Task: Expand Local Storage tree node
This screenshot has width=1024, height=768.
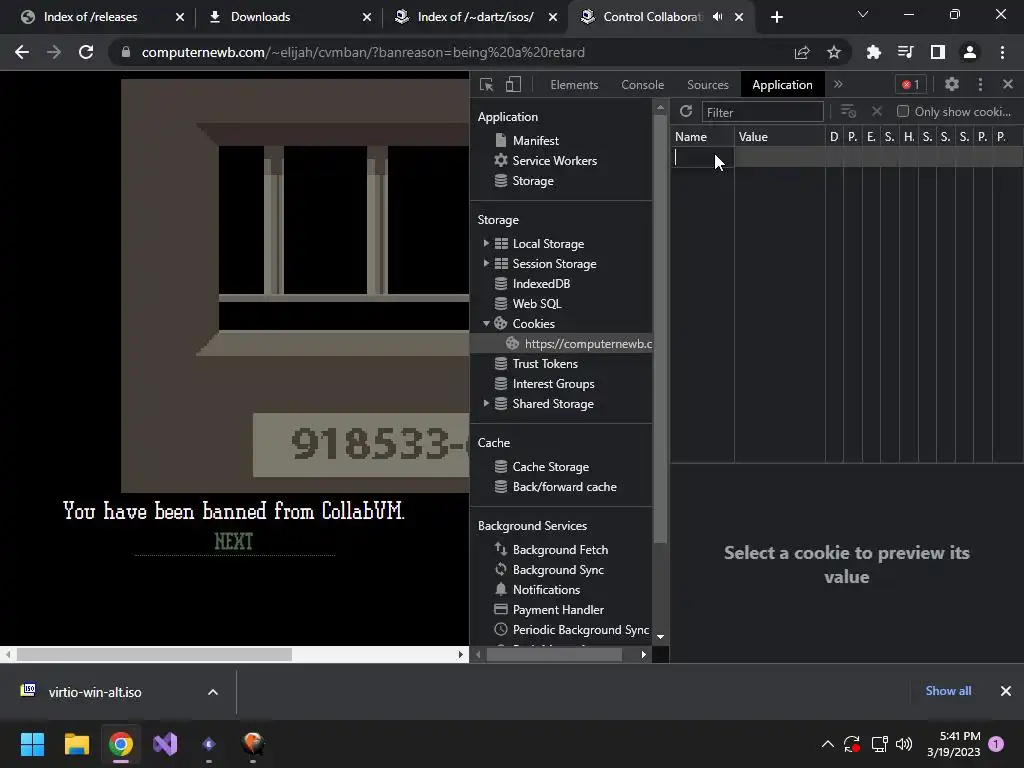Action: click(486, 243)
